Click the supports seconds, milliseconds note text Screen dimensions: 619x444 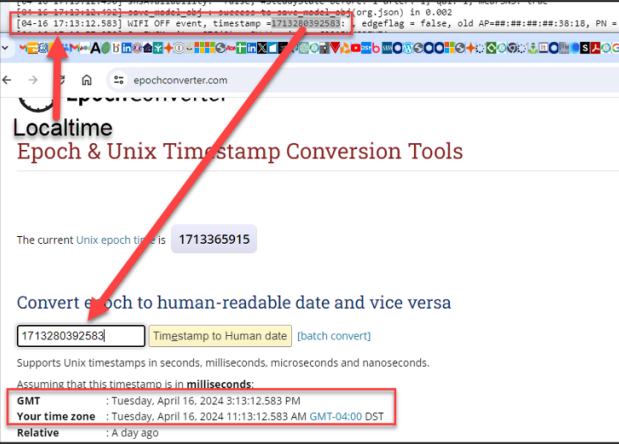[x=223, y=363]
